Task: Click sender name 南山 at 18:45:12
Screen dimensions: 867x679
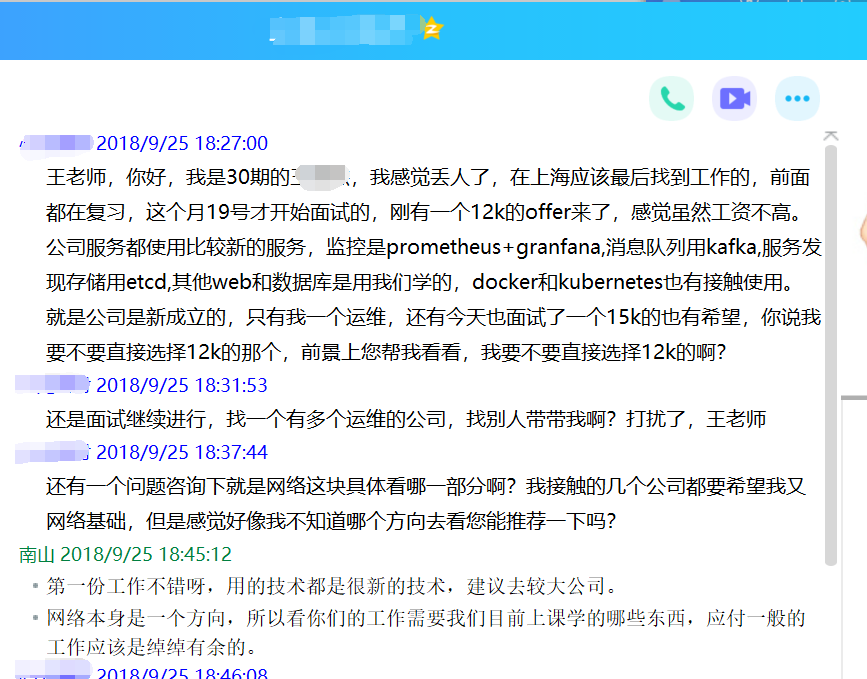Action: click(37, 553)
